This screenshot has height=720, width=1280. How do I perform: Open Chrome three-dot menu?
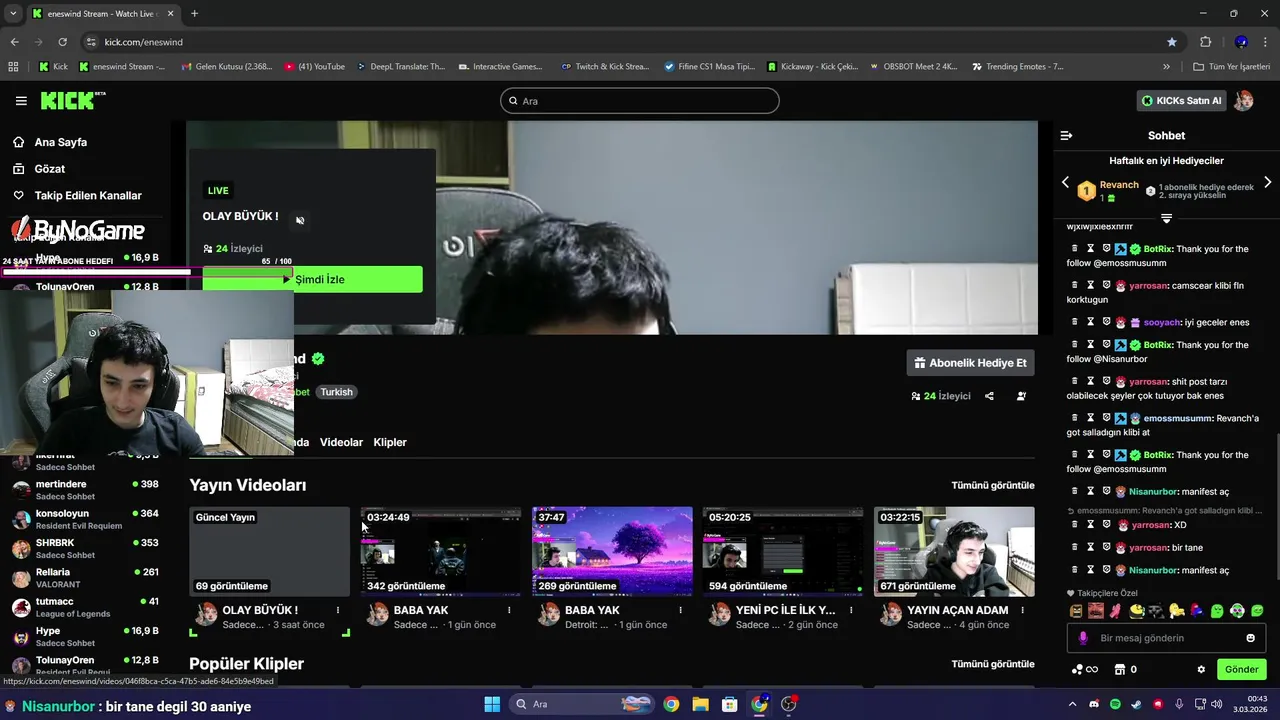[x=1266, y=42]
